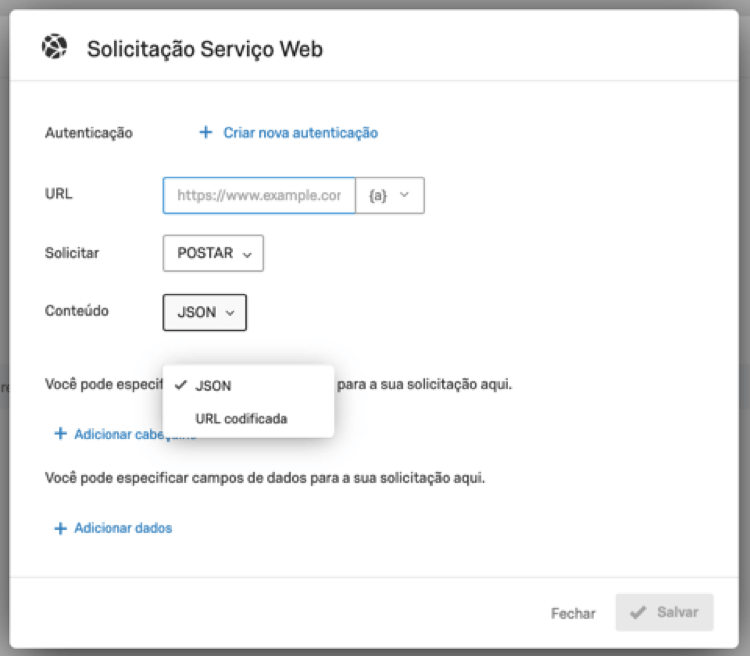
Task: Click the plus icon beside Adicionar dados
Action: (60, 528)
